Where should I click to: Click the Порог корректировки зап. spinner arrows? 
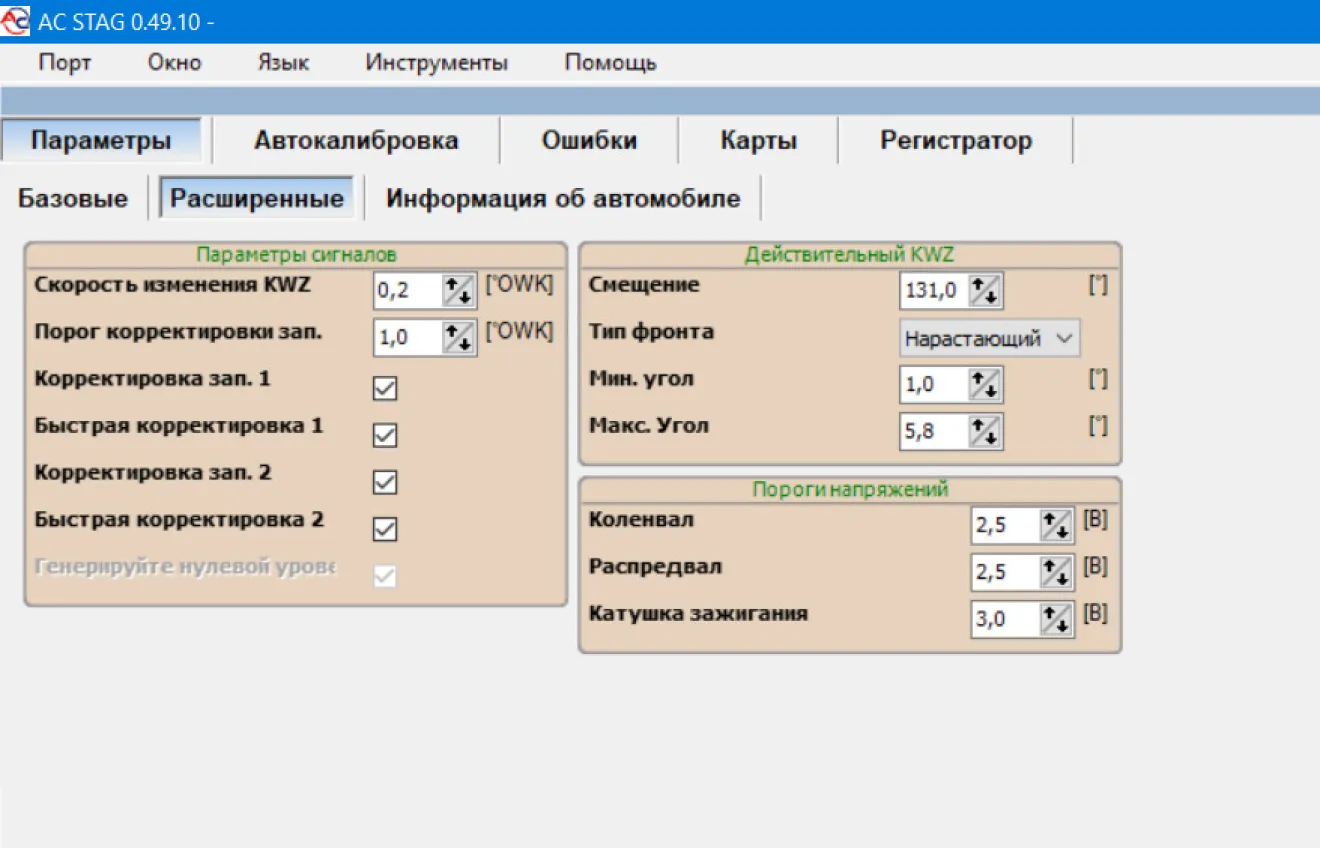(x=459, y=338)
